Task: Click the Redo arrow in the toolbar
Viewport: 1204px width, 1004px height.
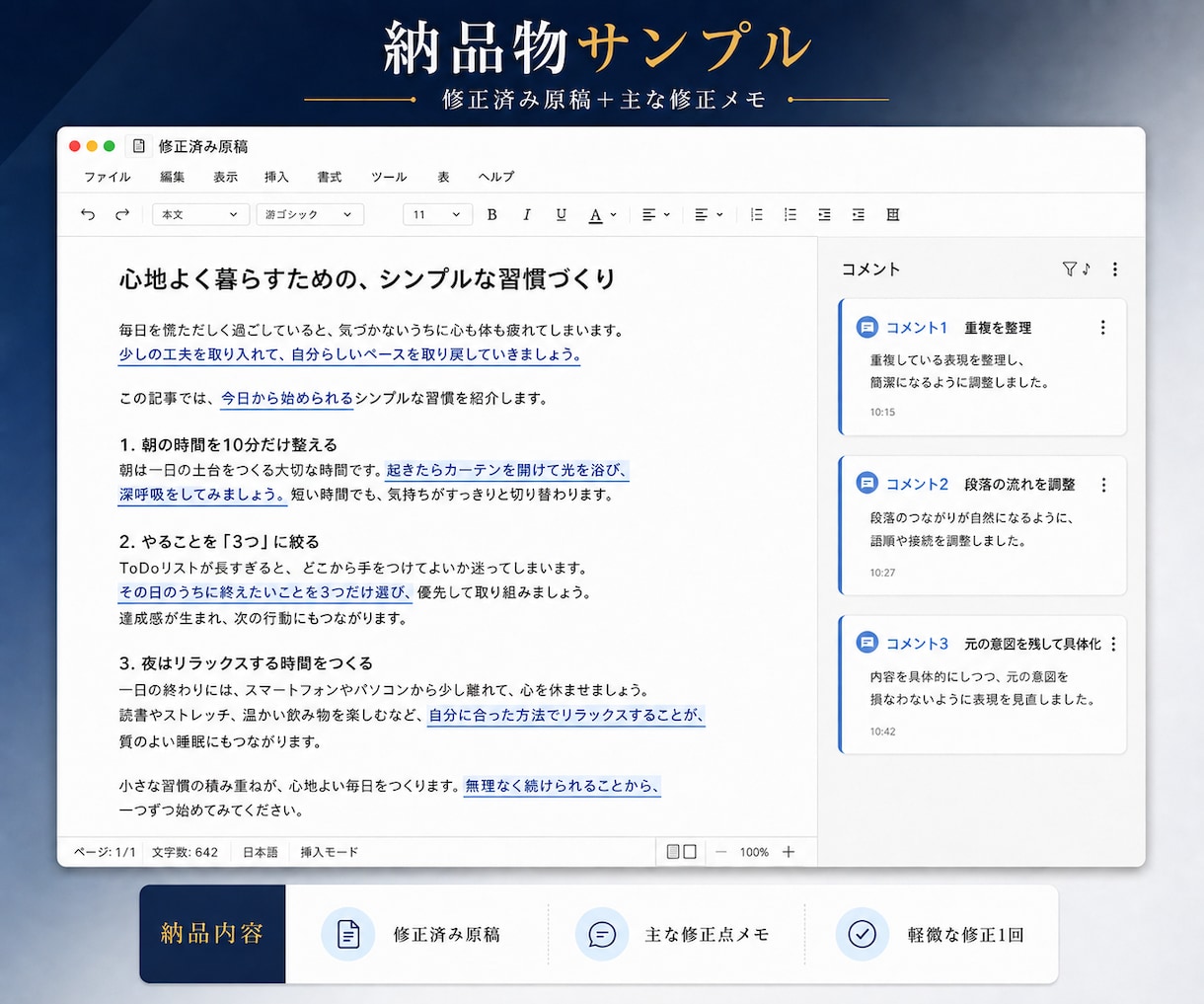Action: point(122,214)
